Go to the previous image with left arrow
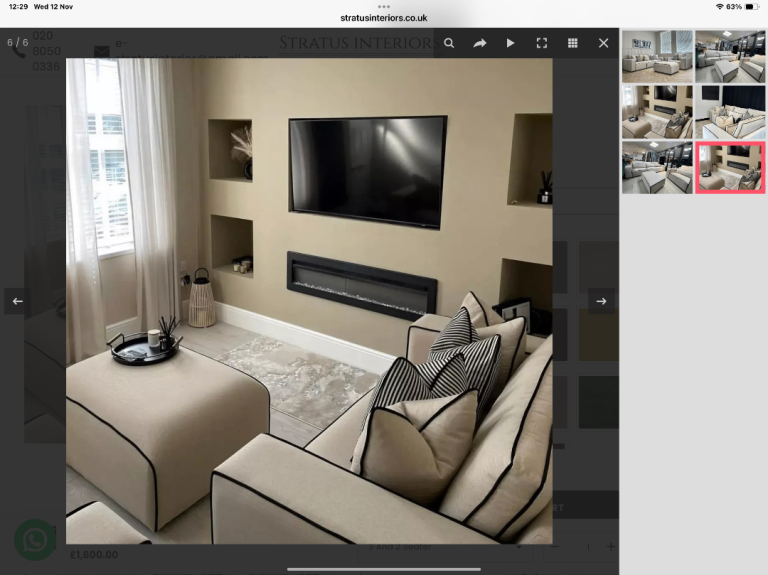The image size is (768, 575). (x=17, y=300)
